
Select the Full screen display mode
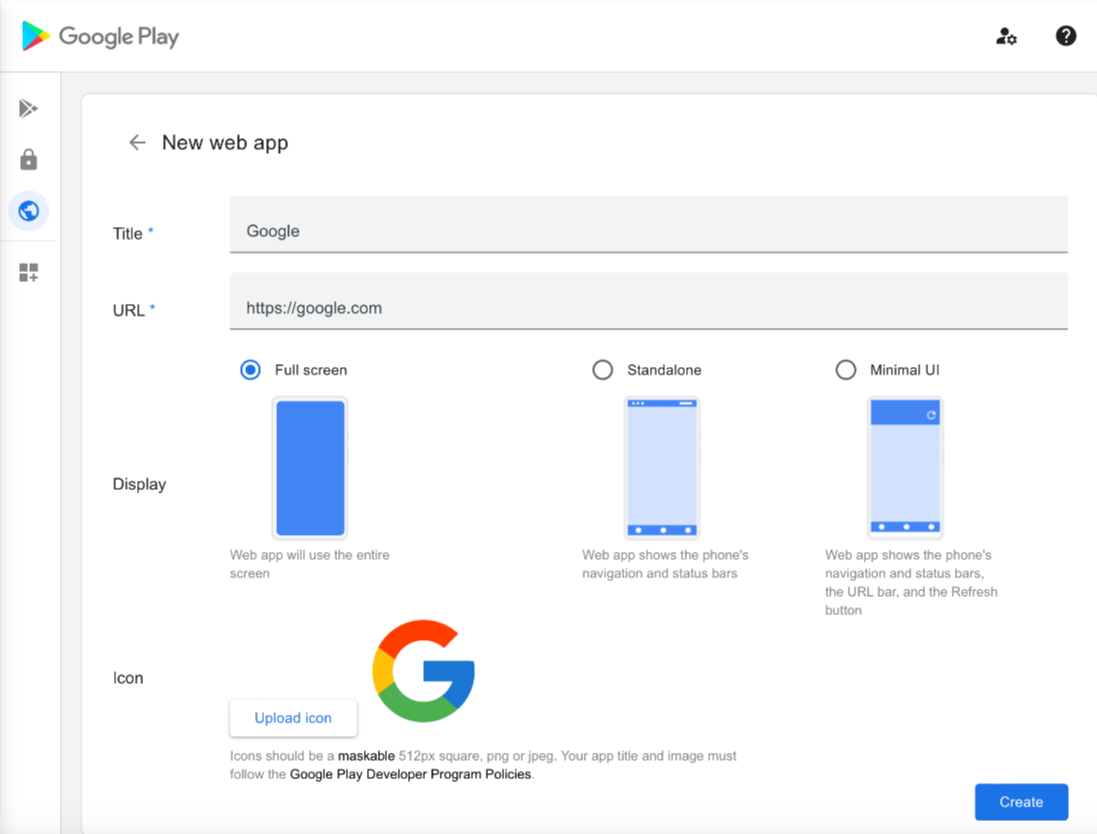[250, 369]
